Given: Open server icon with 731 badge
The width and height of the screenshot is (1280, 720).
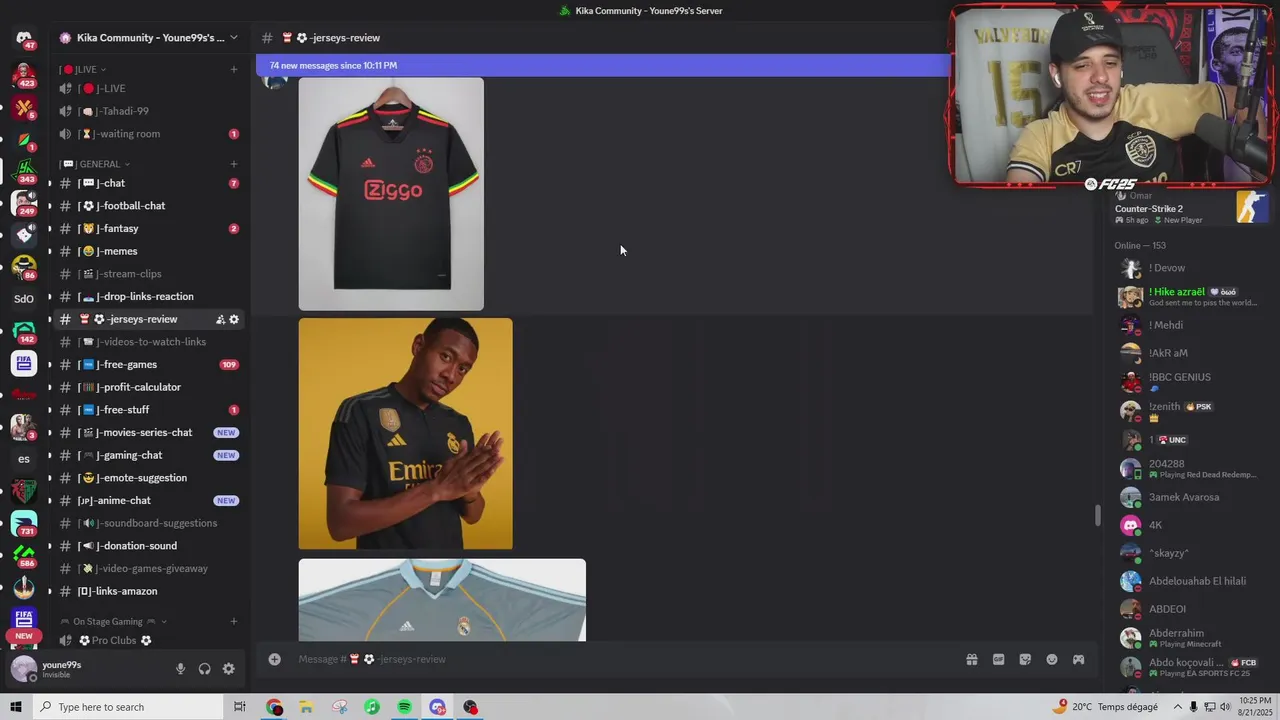Looking at the screenshot, I should pyautogui.click(x=24, y=523).
